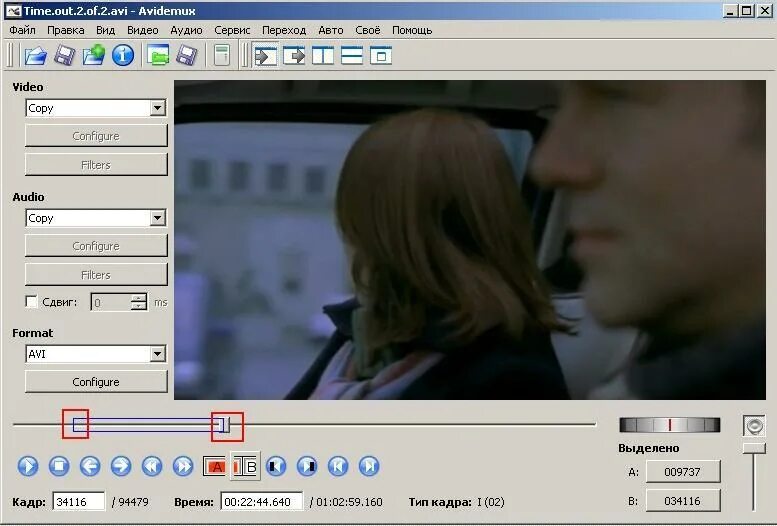The width and height of the screenshot is (777, 526).
Task: Click the Save project floppy icon
Action: [187, 55]
